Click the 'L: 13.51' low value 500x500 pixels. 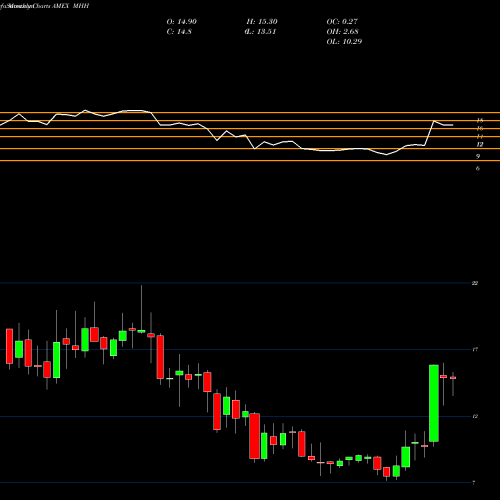click(261, 32)
